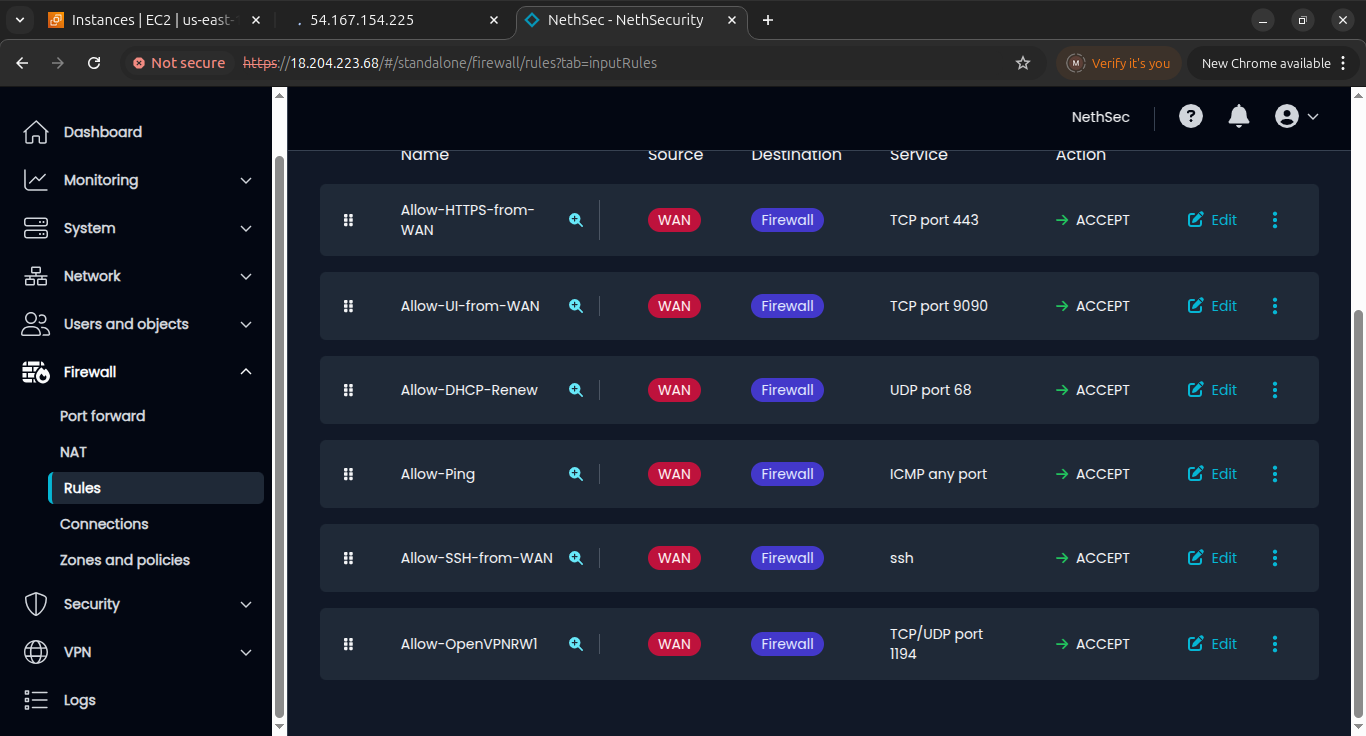Expand the Network sidebar section
This screenshot has width=1366, height=736.
(138, 276)
